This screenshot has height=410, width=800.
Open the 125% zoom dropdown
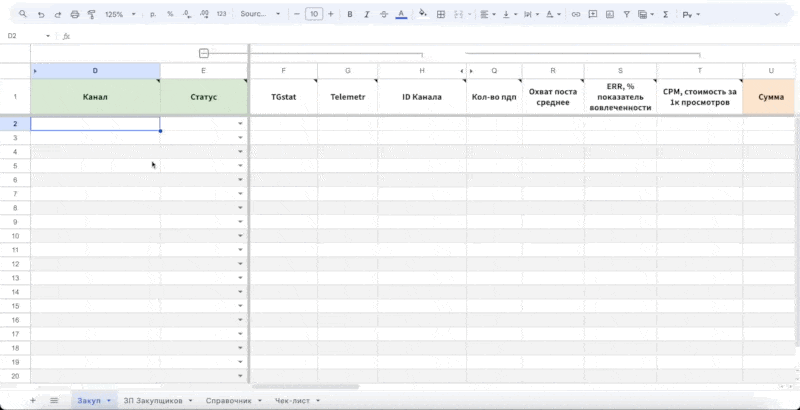pos(120,14)
